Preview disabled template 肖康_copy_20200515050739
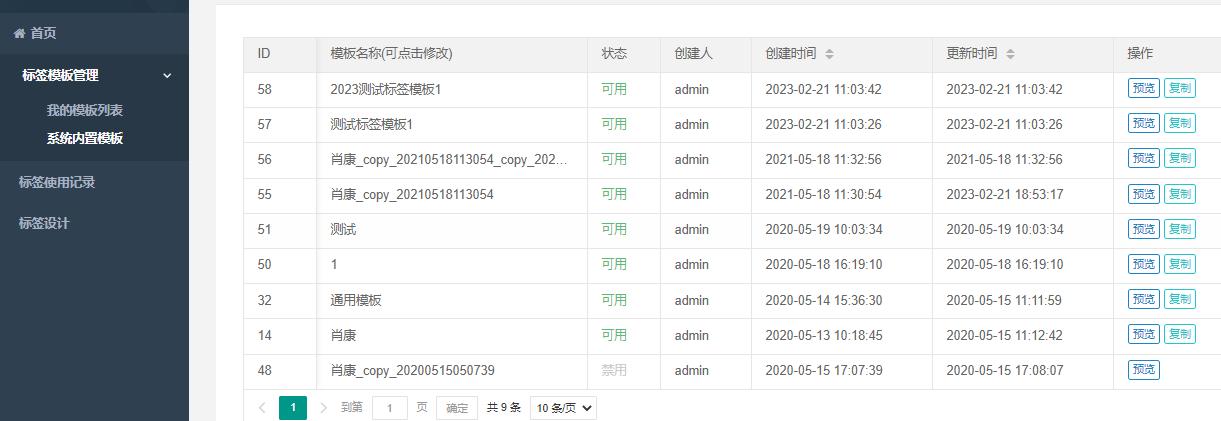The image size is (1221, 421). coord(1144,370)
